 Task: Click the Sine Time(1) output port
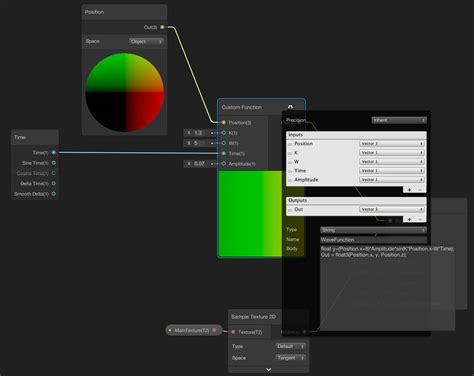coord(54,163)
